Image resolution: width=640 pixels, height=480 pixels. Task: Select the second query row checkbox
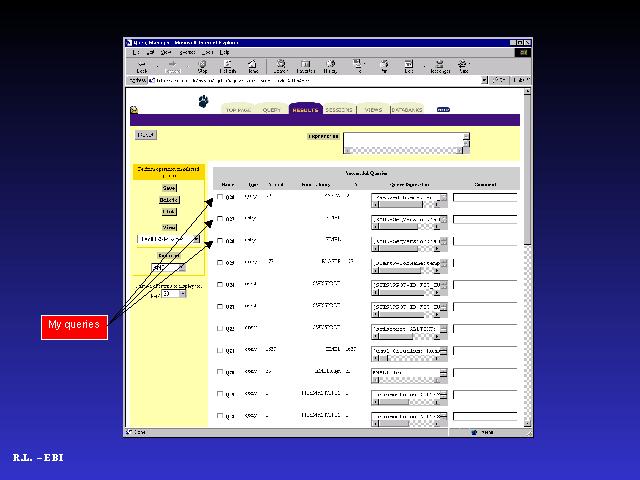pyautogui.click(x=220, y=219)
